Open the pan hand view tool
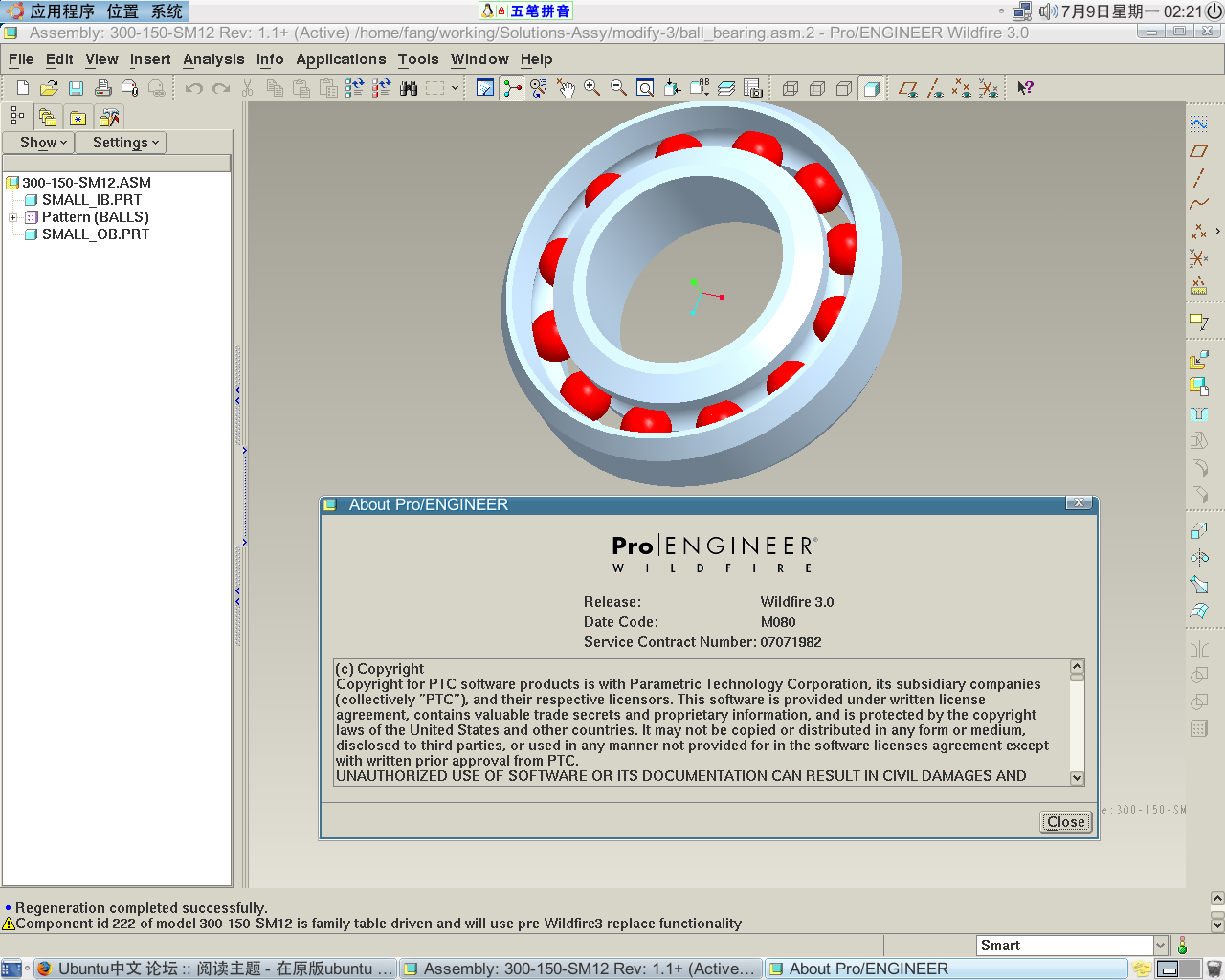Image resolution: width=1225 pixels, height=980 pixels. point(566,88)
